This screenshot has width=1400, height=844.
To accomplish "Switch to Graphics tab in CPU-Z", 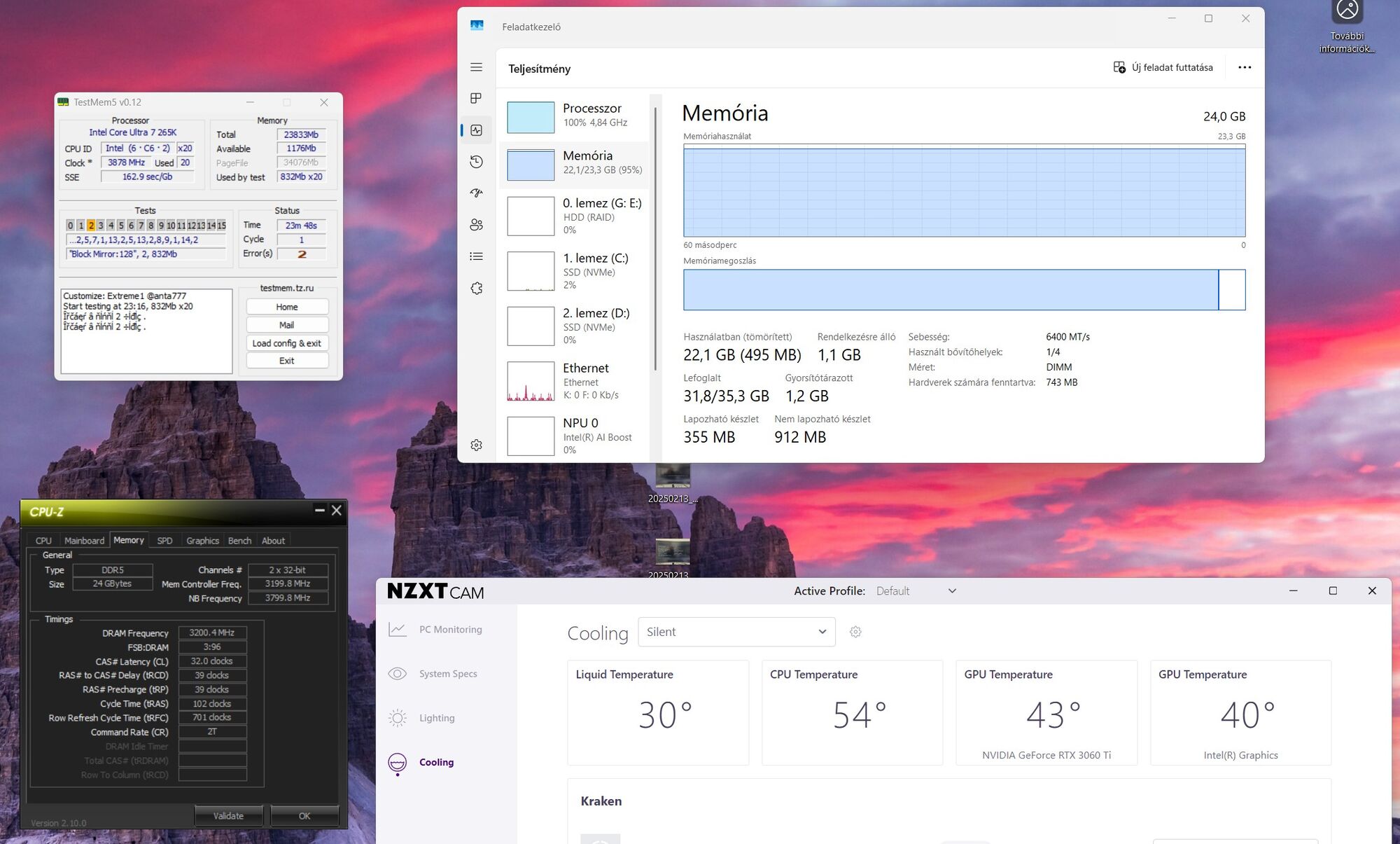I will (202, 541).
